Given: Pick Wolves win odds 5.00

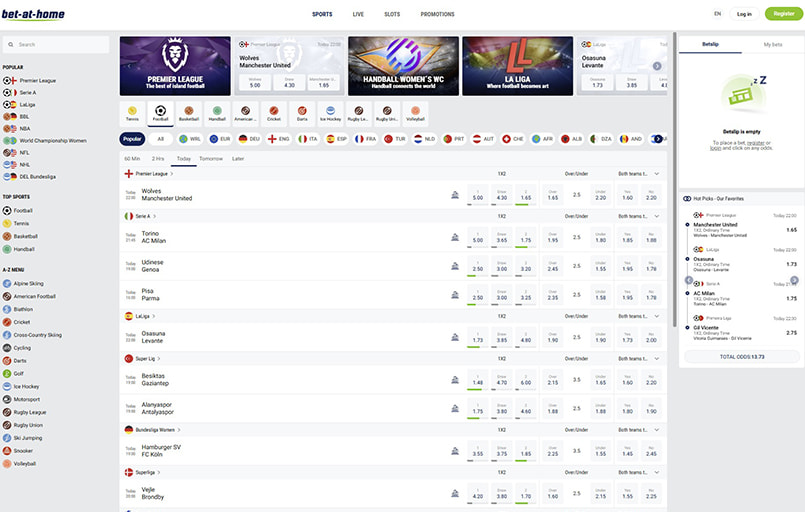Looking at the screenshot, I should point(477,195).
